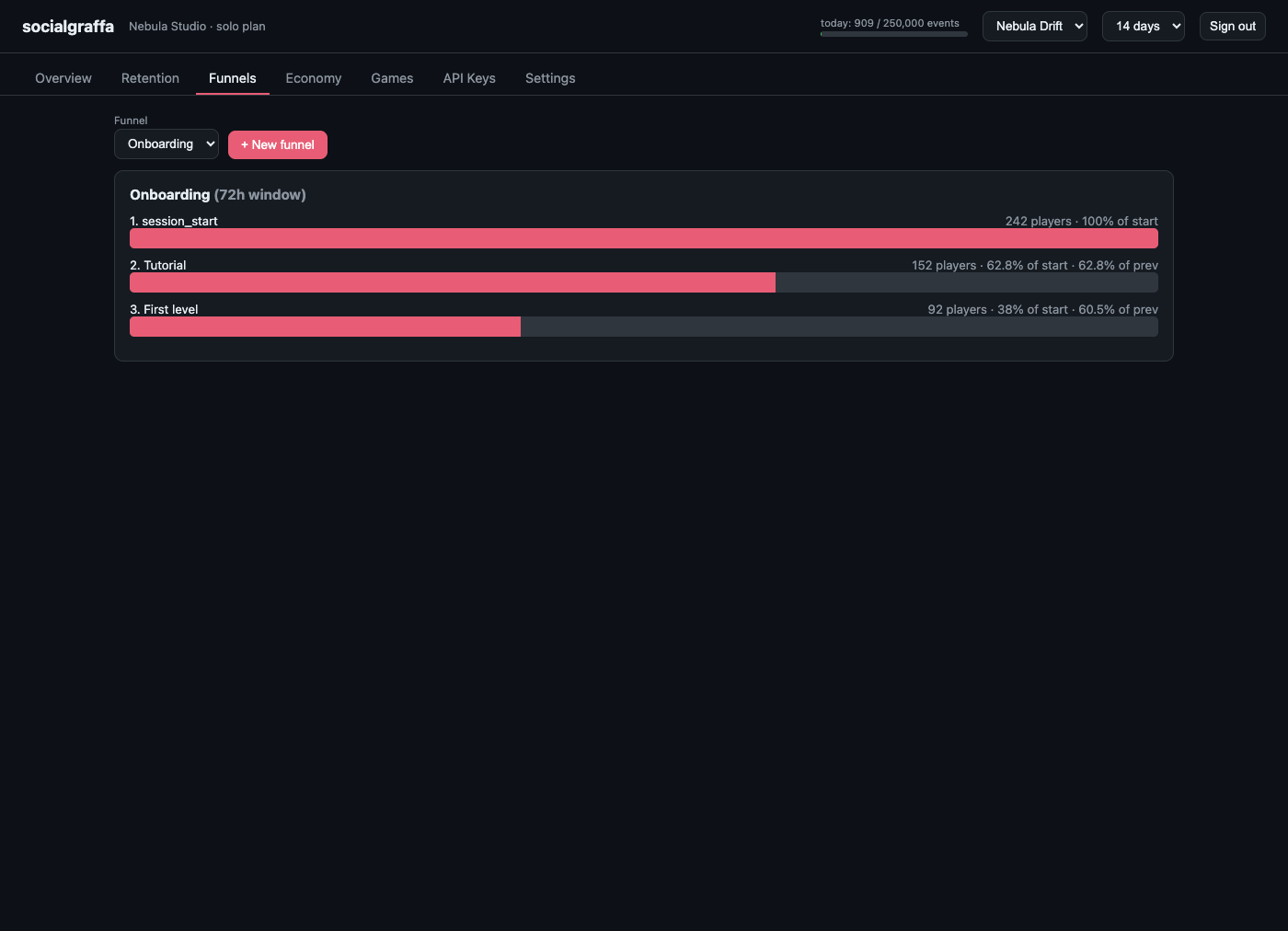Screen dimensions: 1288x931
Task: Click the Sign out button
Action: point(1232,26)
